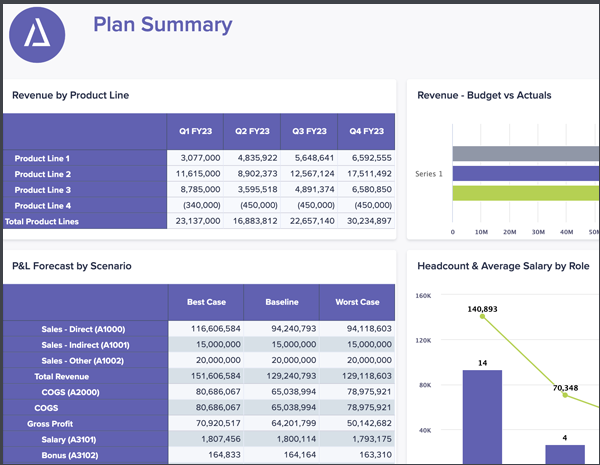Select the Sales - Indirect (A1001) row
The height and width of the screenshot is (465, 600).
199,344
